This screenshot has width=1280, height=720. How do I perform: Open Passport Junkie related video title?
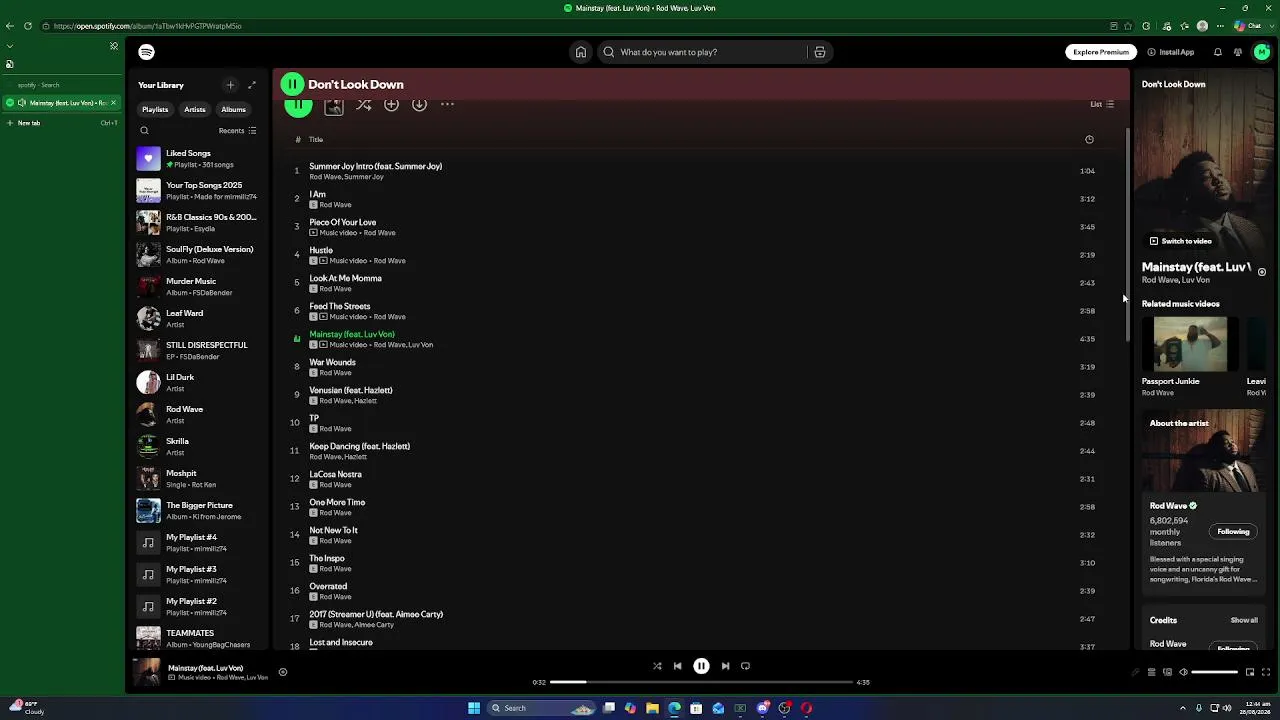(x=1170, y=381)
